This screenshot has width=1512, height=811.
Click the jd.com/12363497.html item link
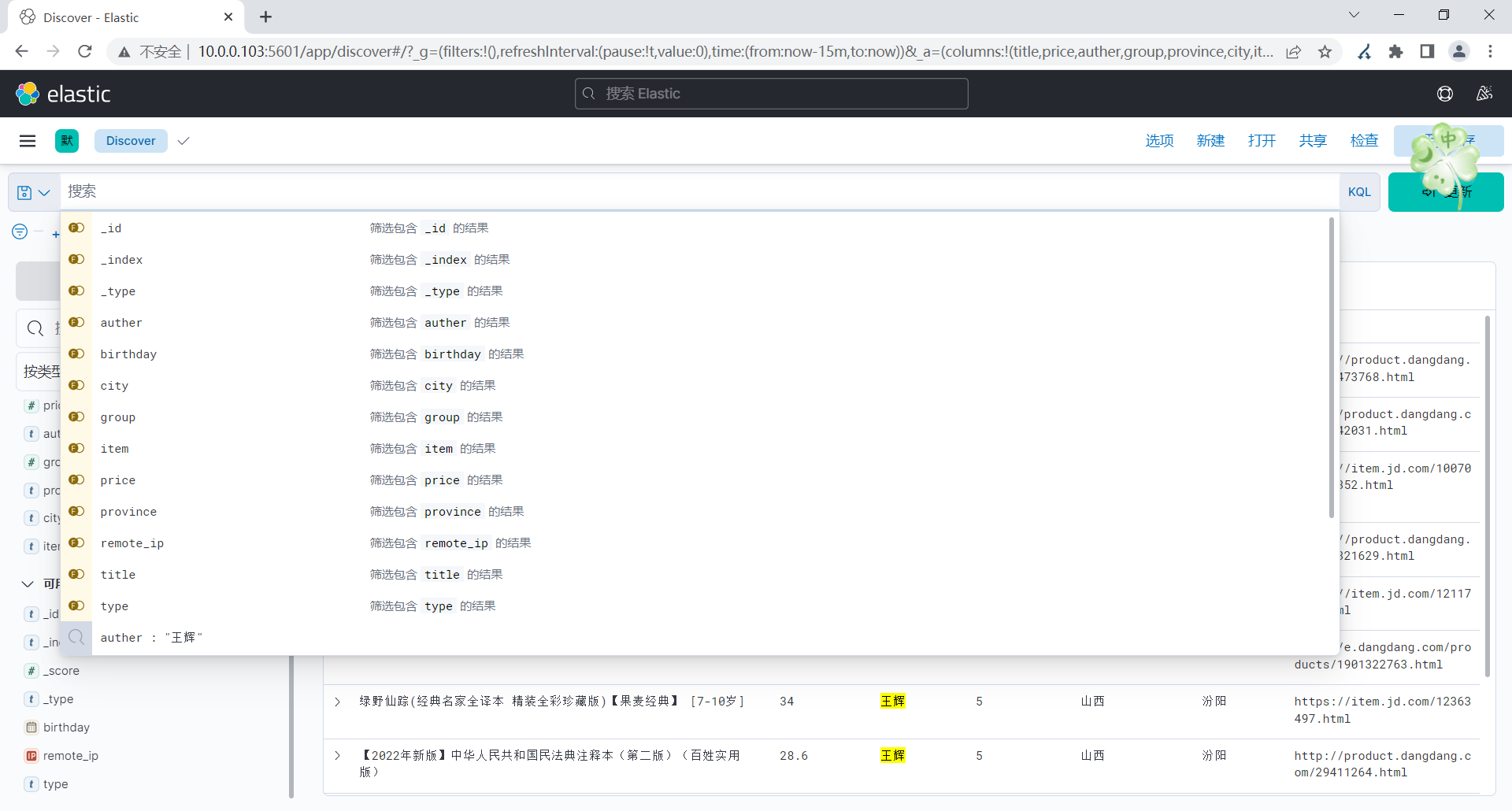point(1382,710)
